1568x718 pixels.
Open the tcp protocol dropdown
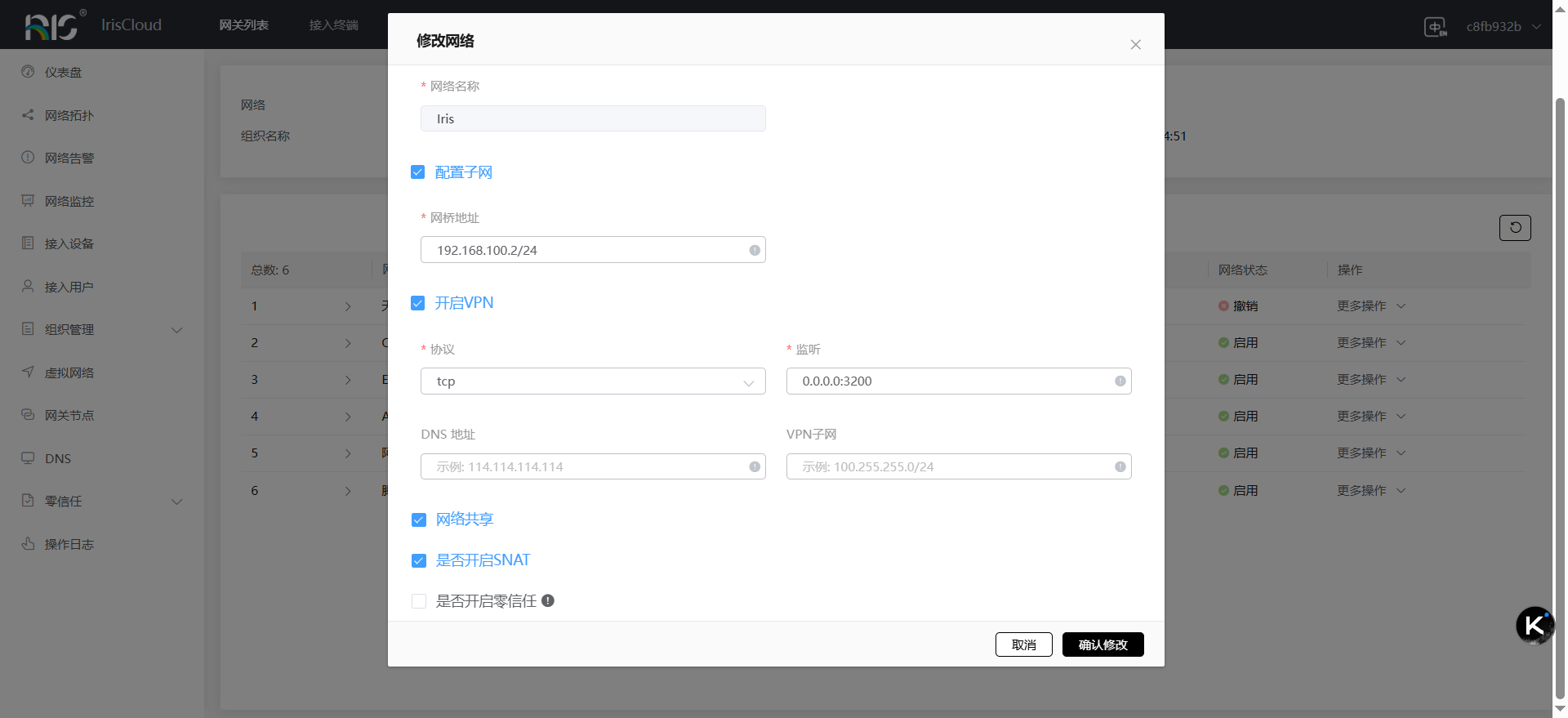(593, 381)
